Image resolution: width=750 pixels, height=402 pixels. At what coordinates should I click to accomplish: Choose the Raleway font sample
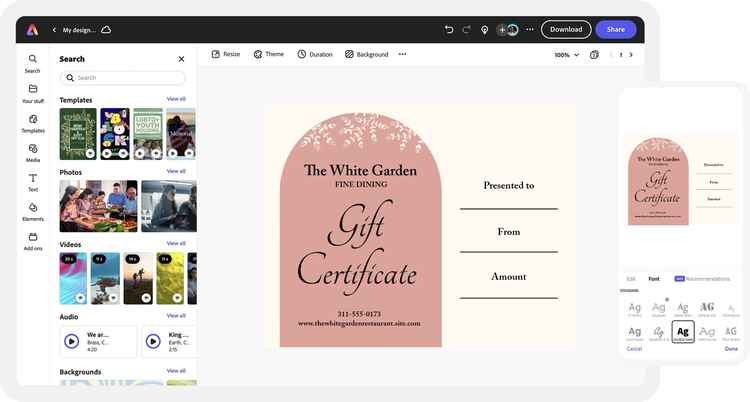pyautogui.click(x=659, y=309)
